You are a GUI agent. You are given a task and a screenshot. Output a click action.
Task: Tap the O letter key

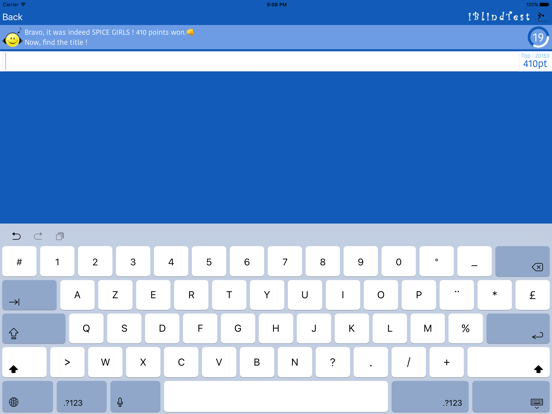[x=381, y=295]
